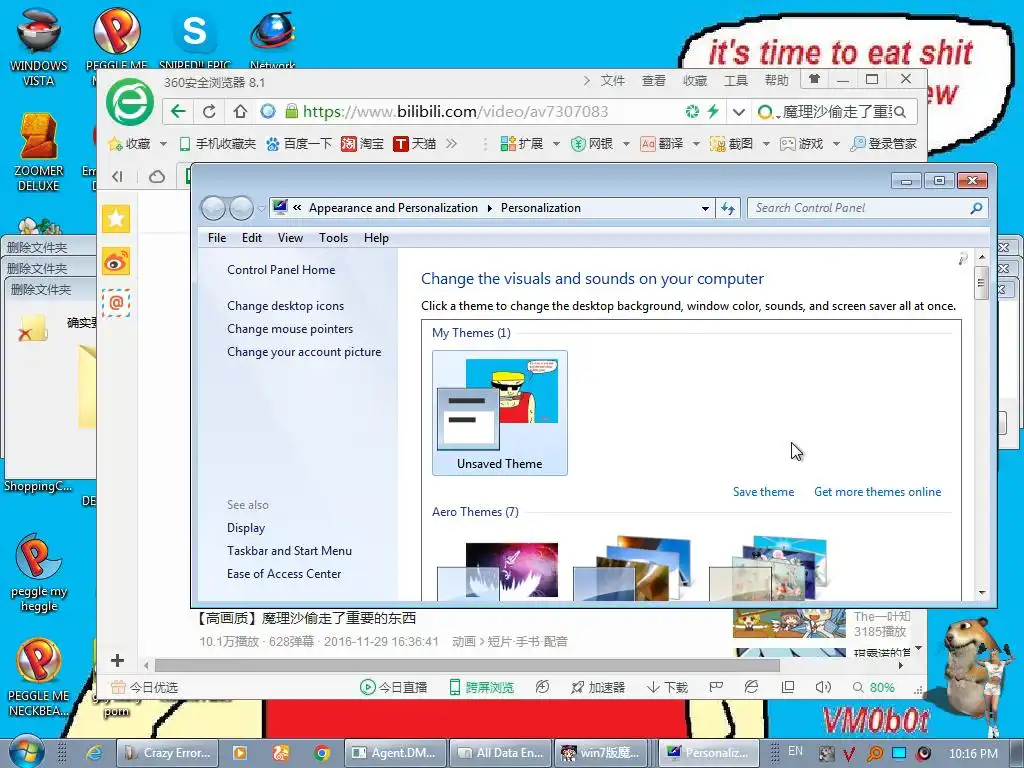Open the 收藏 favorites star in bookmarks bar
The height and width of the screenshot is (768, 1024).
(x=131, y=144)
